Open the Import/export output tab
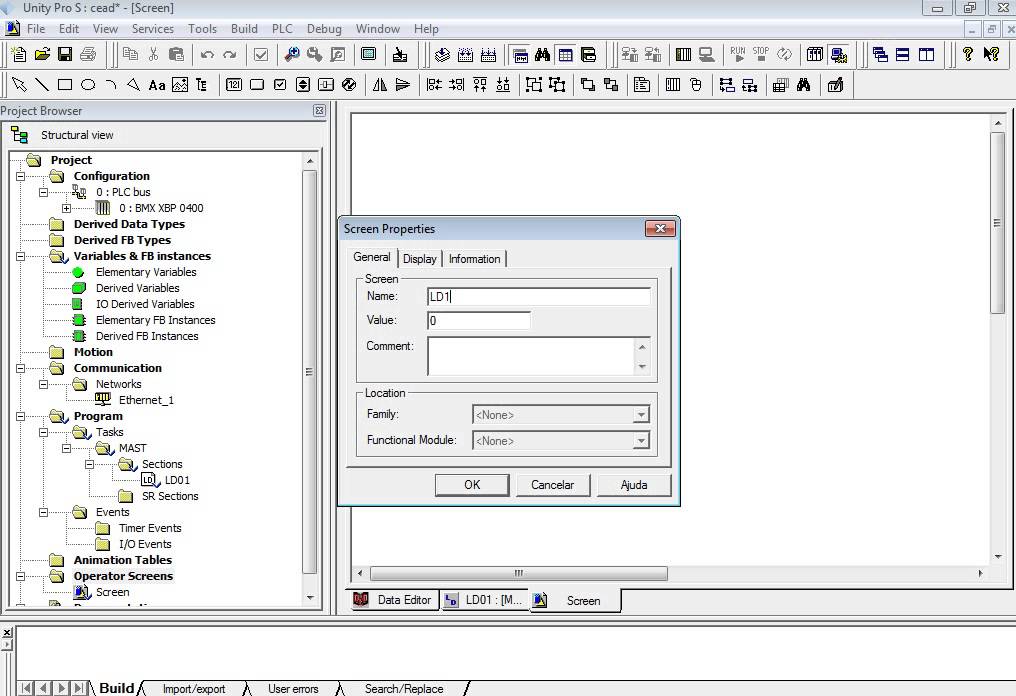 194,689
